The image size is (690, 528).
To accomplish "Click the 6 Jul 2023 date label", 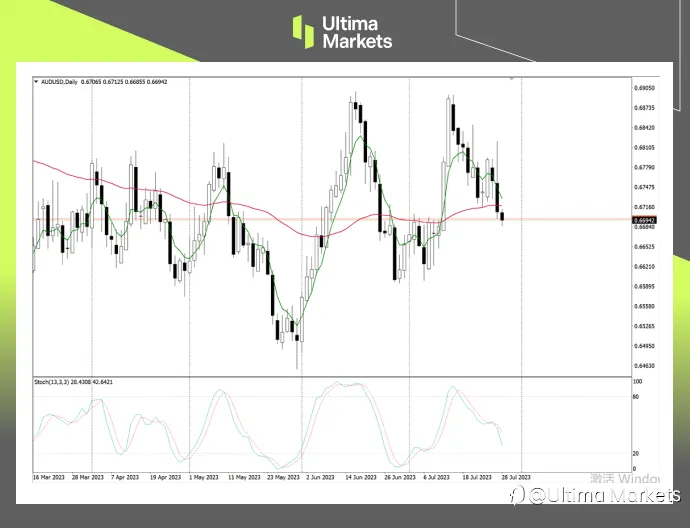I will tap(437, 477).
